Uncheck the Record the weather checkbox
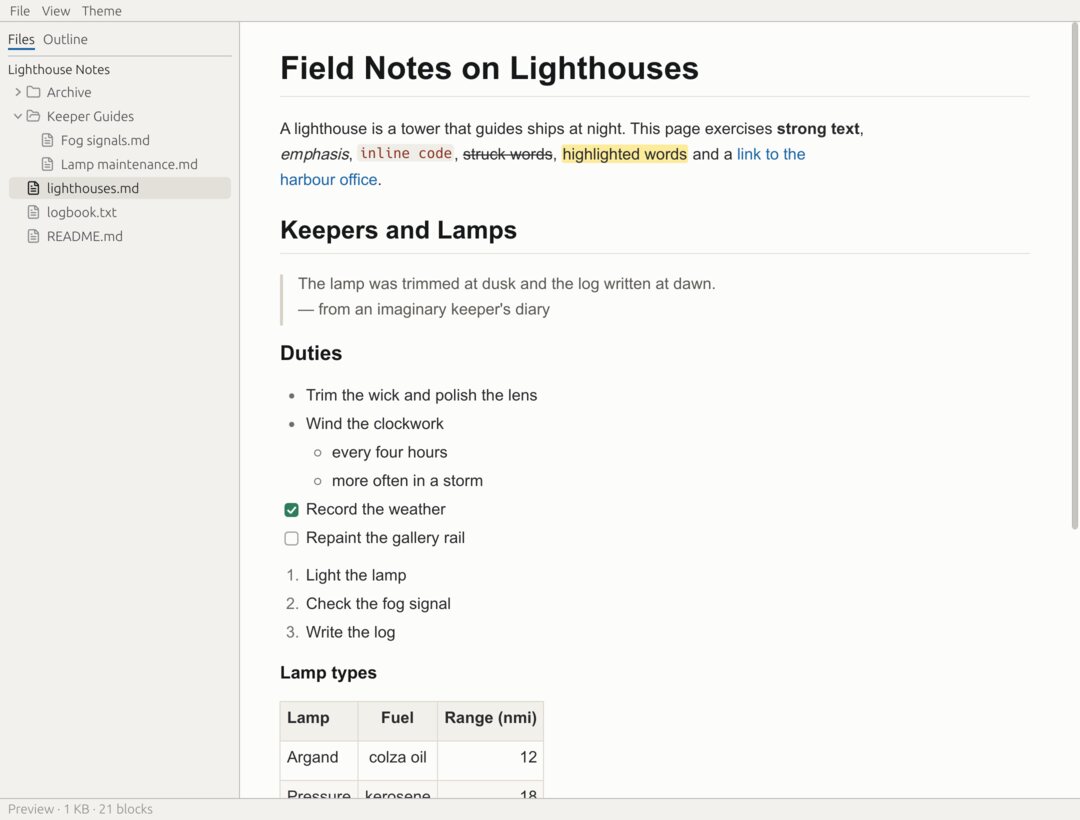The width and height of the screenshot is (1080, 820). tap(291, 509)
